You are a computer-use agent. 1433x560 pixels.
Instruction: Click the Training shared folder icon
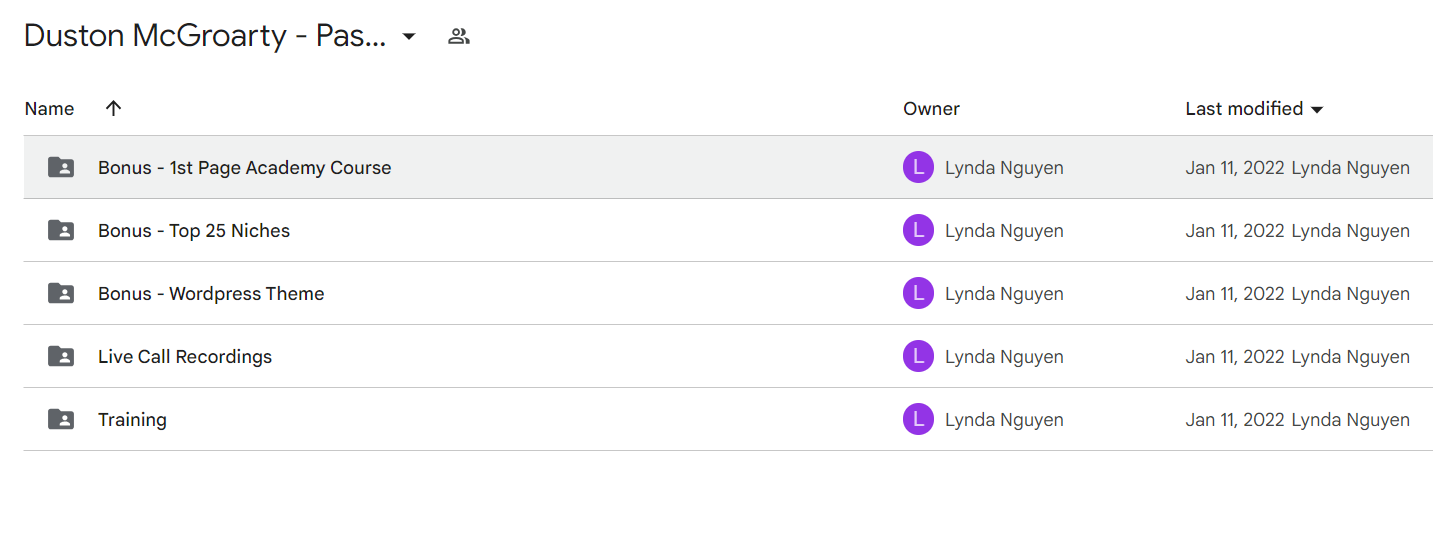tap(61, 419)
